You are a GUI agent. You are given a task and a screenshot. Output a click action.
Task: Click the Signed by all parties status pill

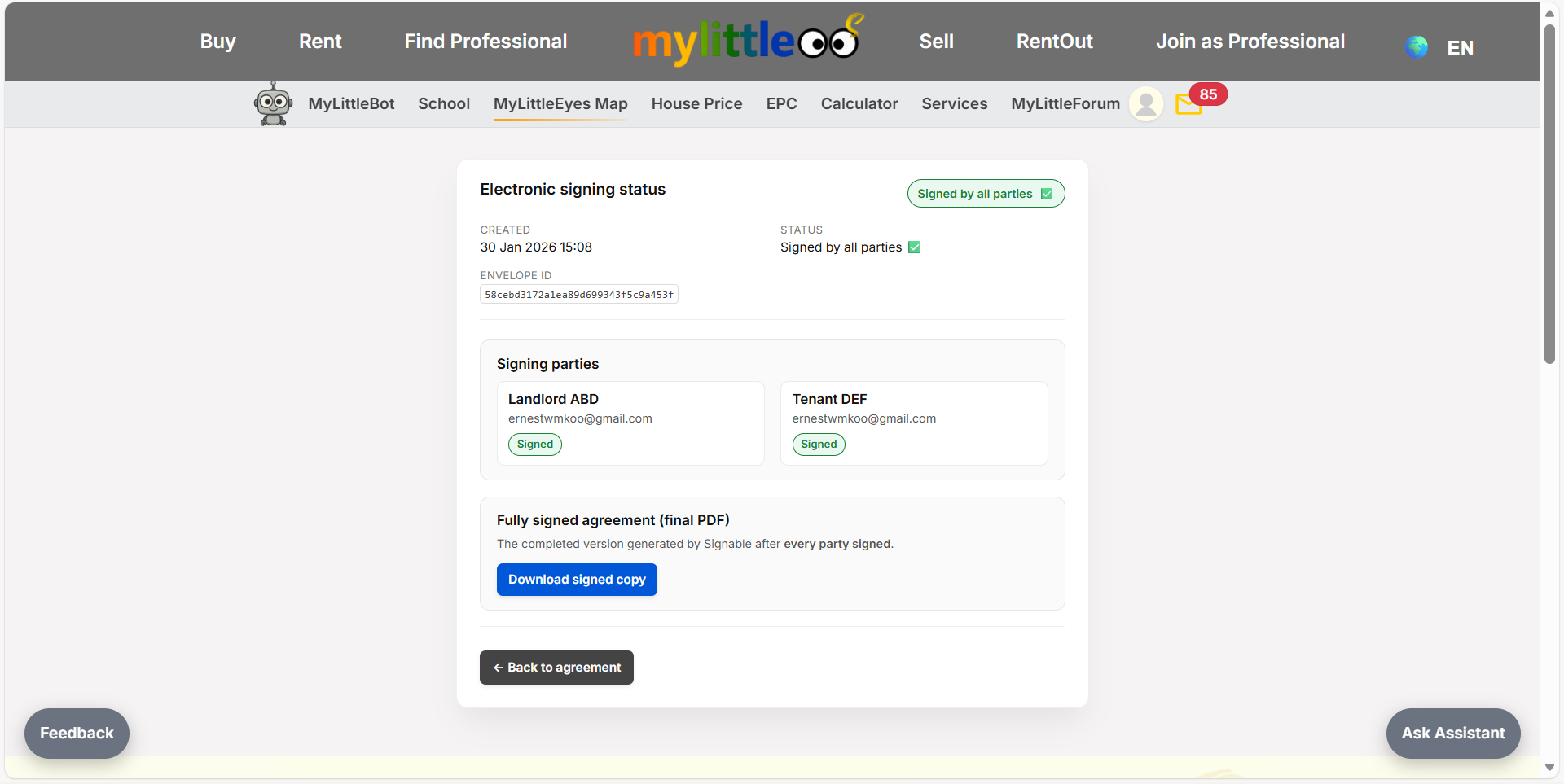click(986, 193)
